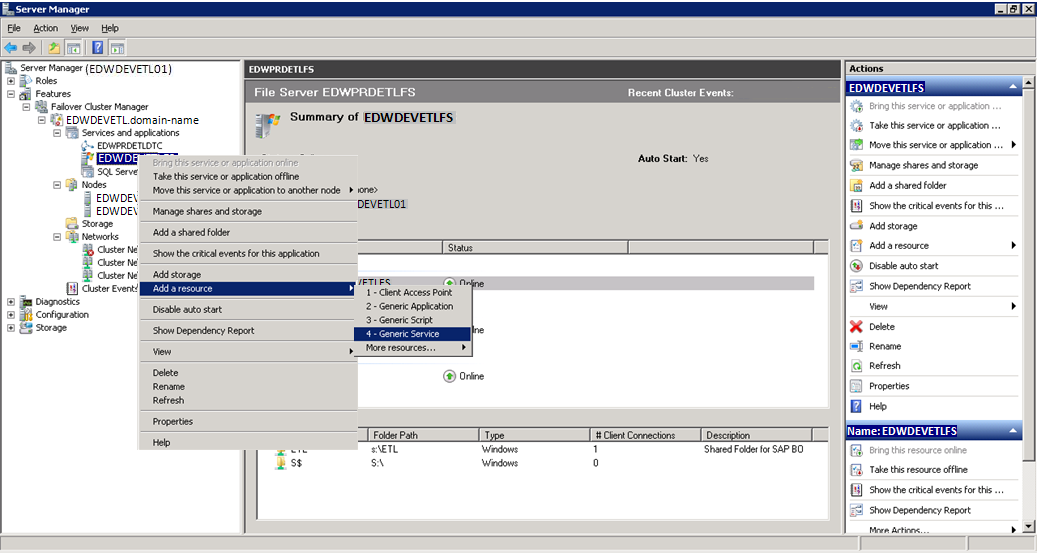The height and width of the screenshot is (553, 1037).
Task: Click the Refresh icon in Actions pane
Action: 856,366
